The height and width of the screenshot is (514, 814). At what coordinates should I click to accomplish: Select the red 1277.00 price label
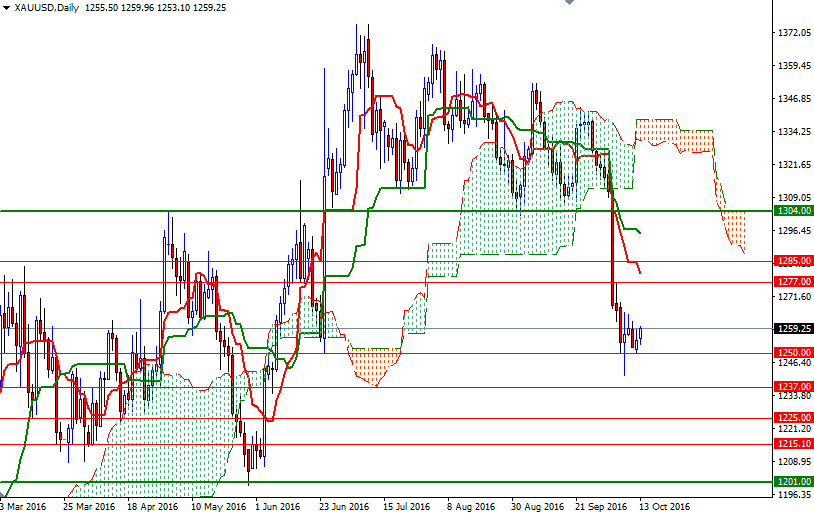(x=794, y=281)
